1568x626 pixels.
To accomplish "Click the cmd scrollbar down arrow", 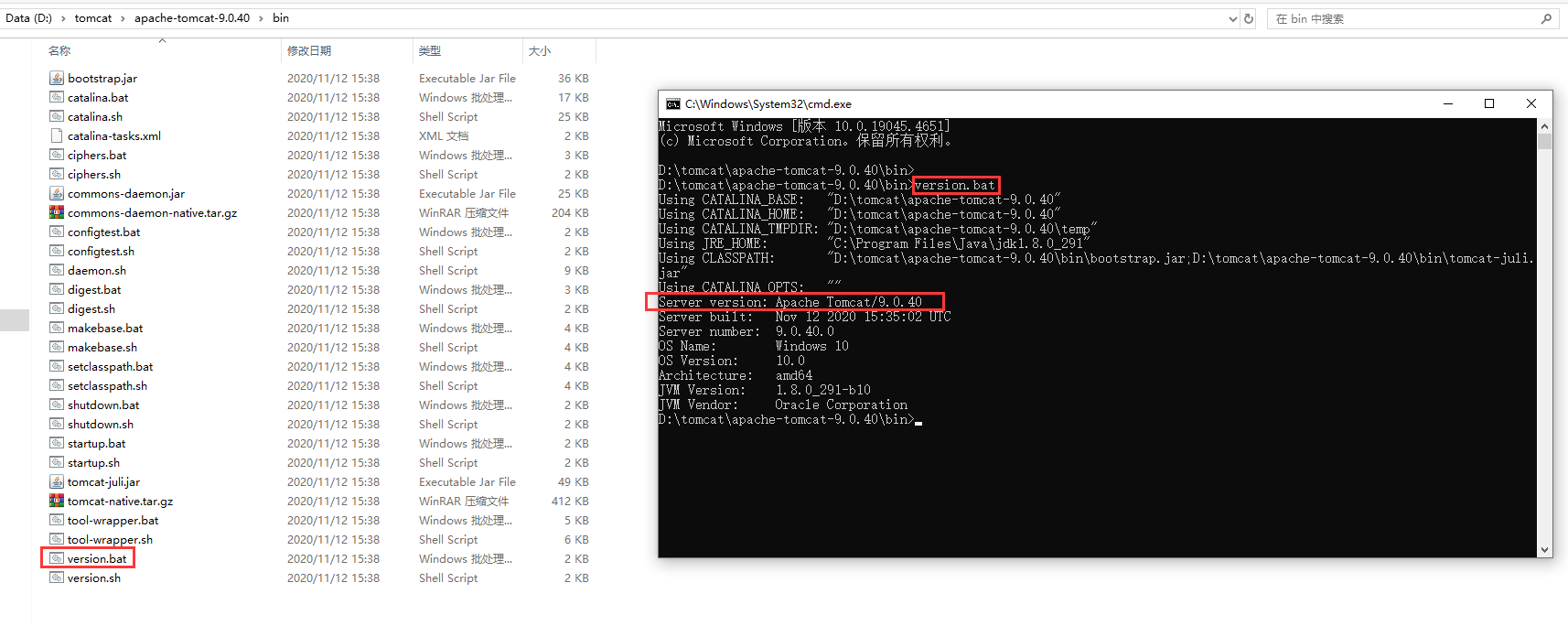I will tap(1545, 550).
